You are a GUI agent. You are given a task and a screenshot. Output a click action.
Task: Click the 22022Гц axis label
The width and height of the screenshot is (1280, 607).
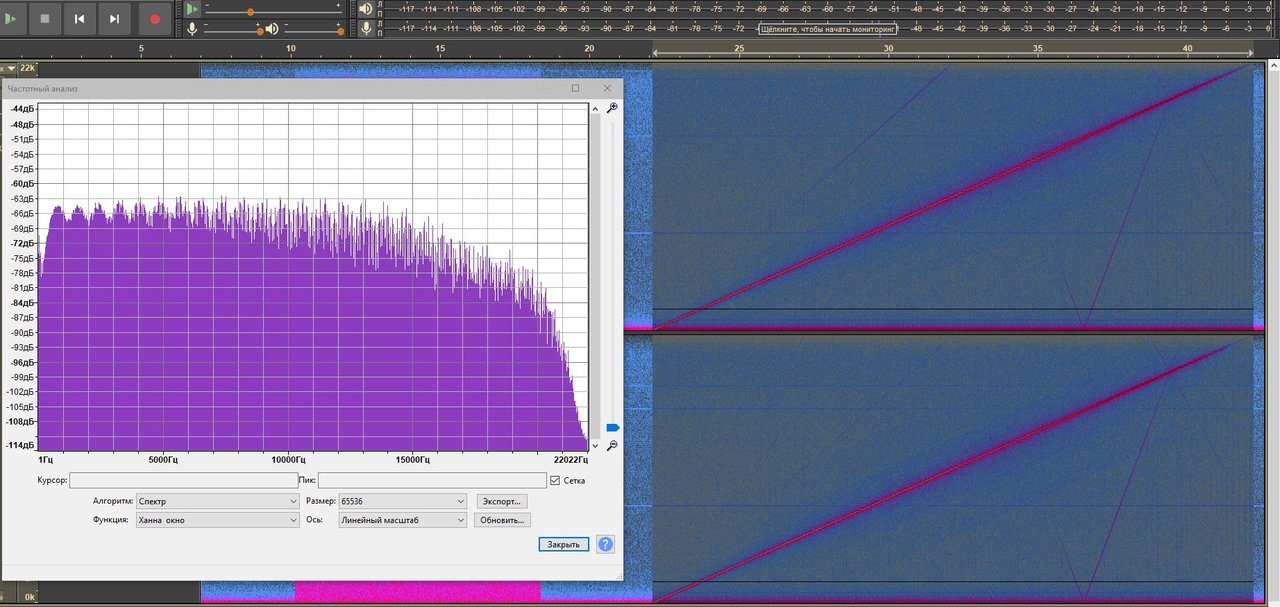[x=570, y=460]
